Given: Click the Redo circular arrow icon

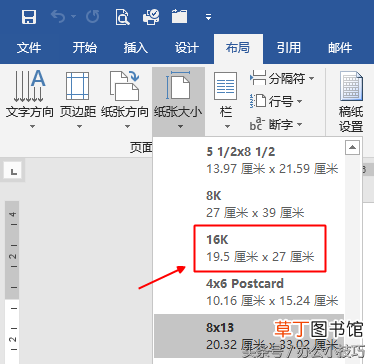Looking at the screenshot, I should (92, 16).
